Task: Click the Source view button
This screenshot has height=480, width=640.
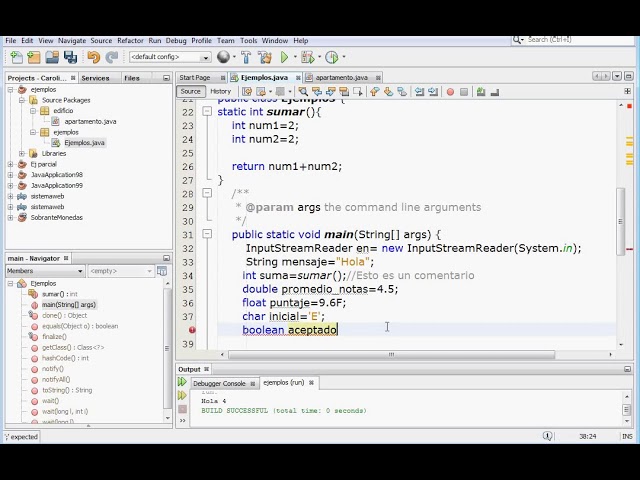Action: (190, 91)
